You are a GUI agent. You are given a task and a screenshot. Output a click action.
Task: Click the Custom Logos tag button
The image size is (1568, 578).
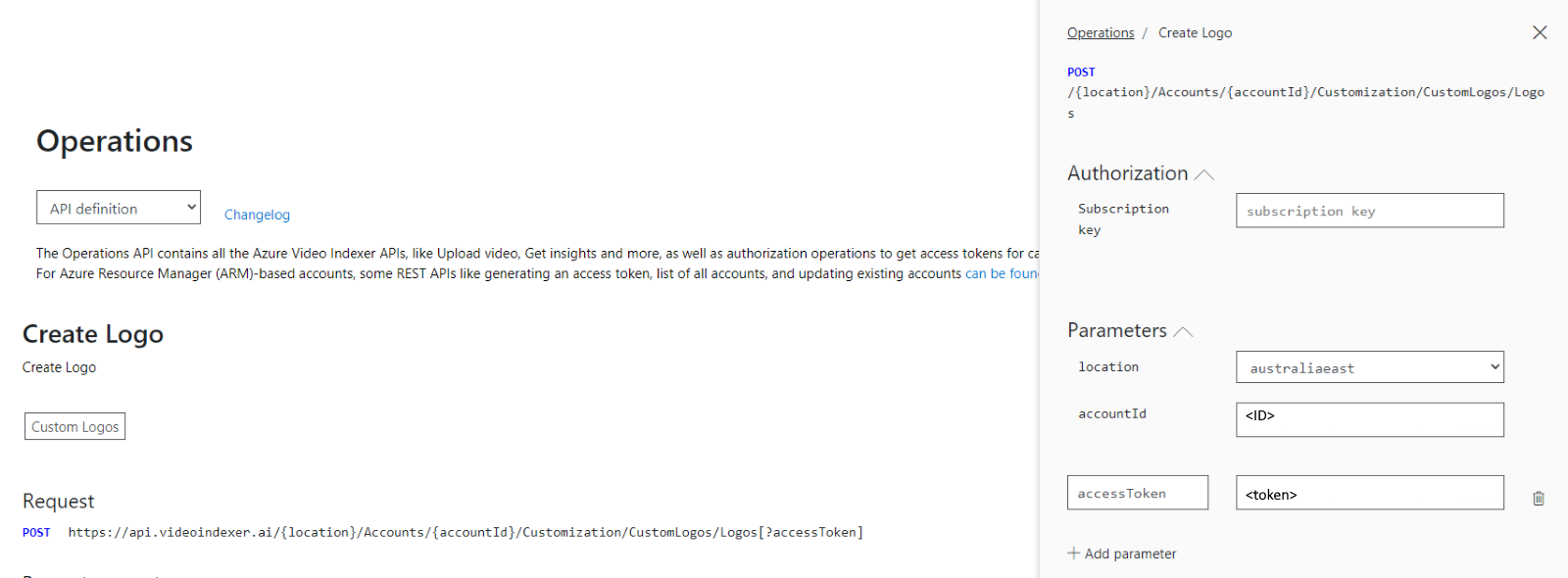pyautogui.click(x=75, y=426)
